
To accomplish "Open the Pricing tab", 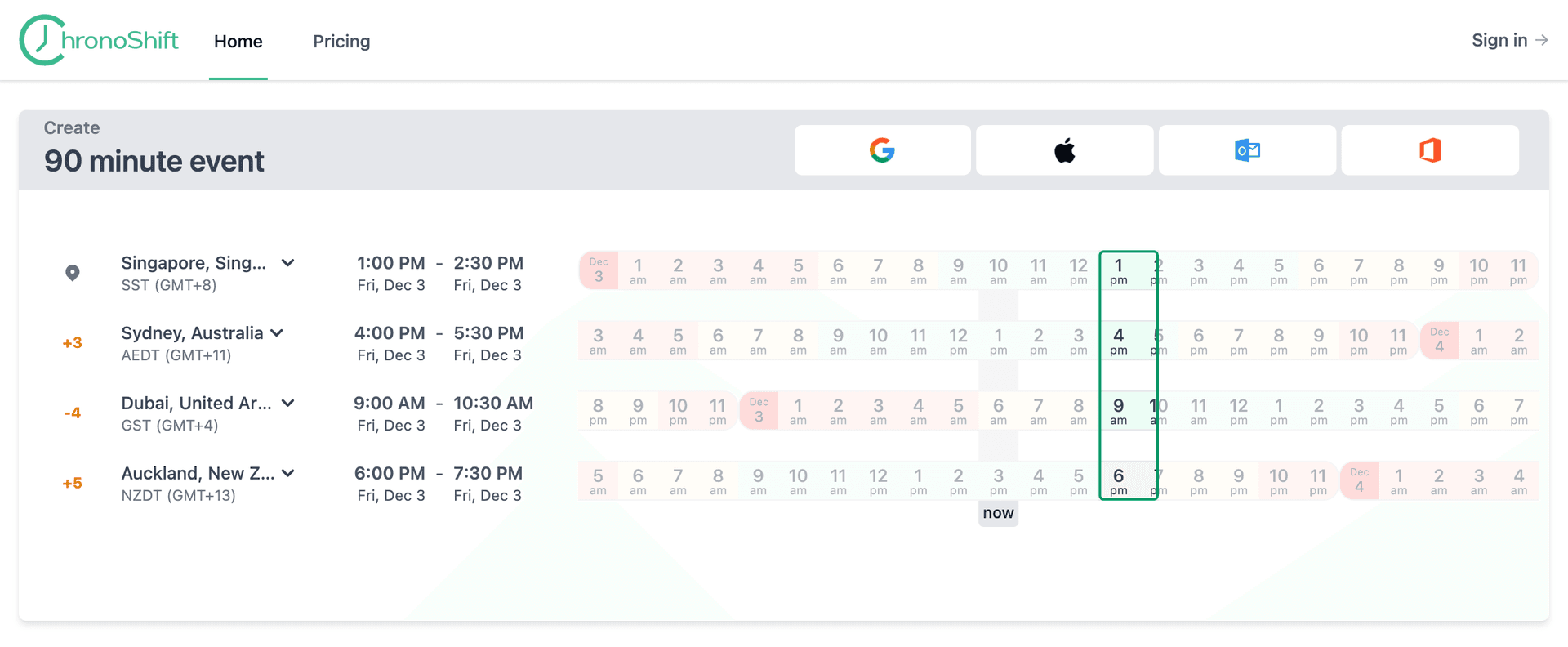I will pos(341,41).
